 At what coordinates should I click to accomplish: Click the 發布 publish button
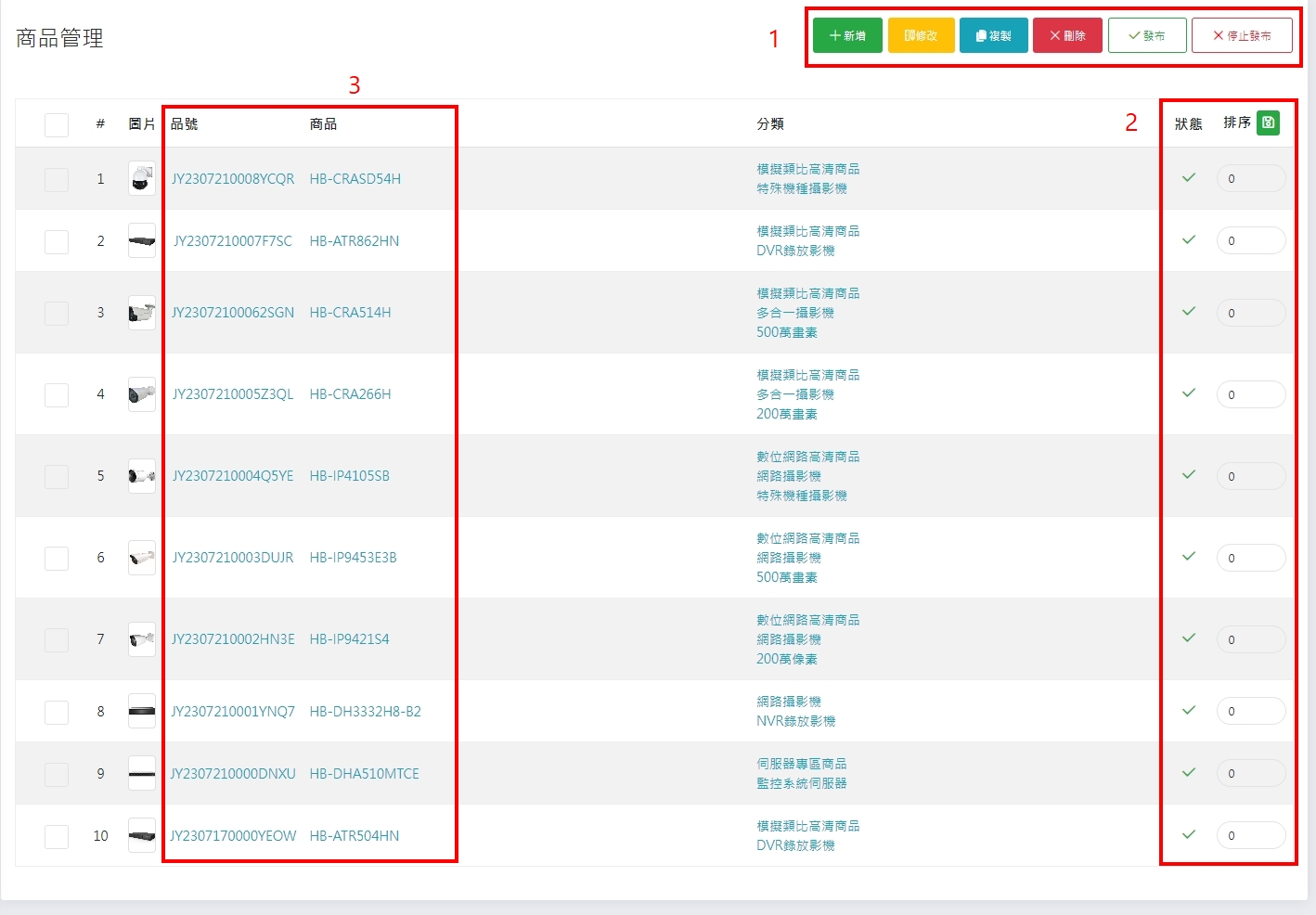click(1147, 35)
